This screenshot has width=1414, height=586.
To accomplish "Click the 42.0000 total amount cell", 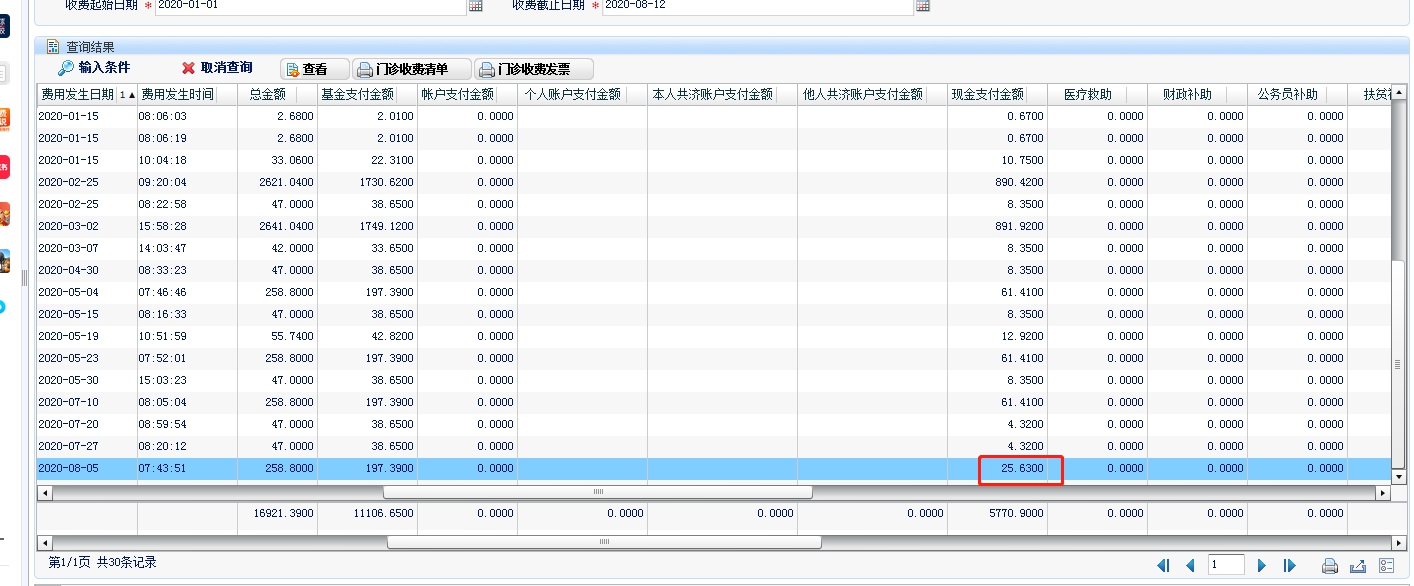I will 277,248.
